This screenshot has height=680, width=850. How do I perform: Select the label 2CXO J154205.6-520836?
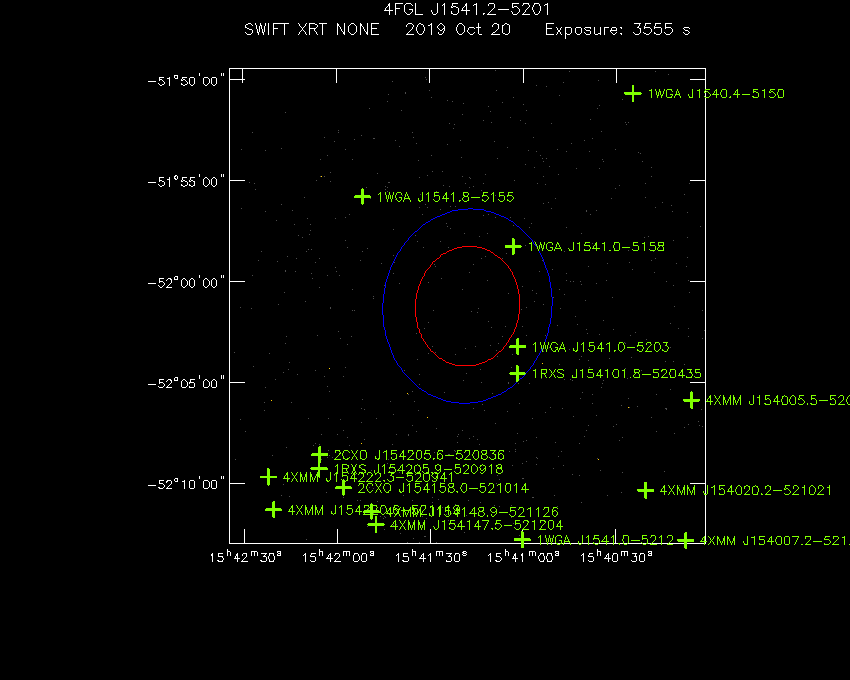click(x=419, y=455)
